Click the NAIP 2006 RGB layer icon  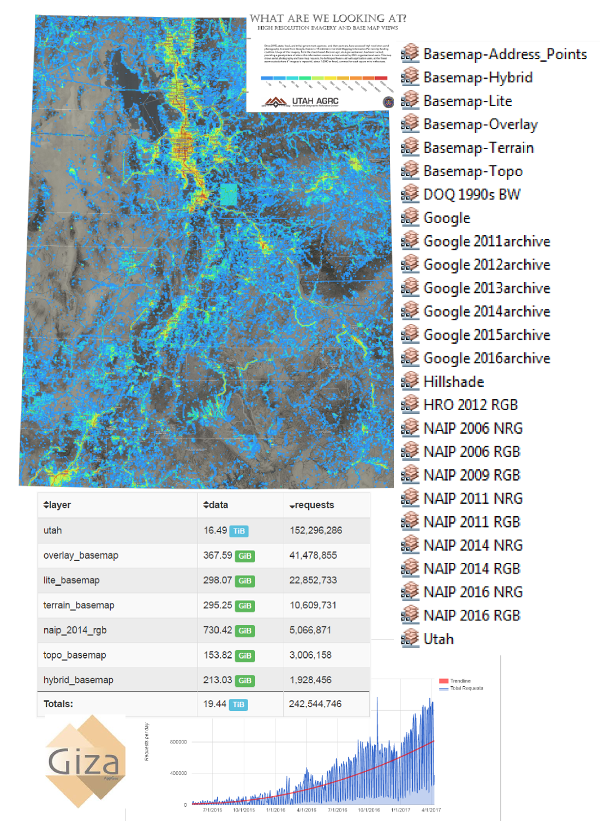[x=410, y=451]
